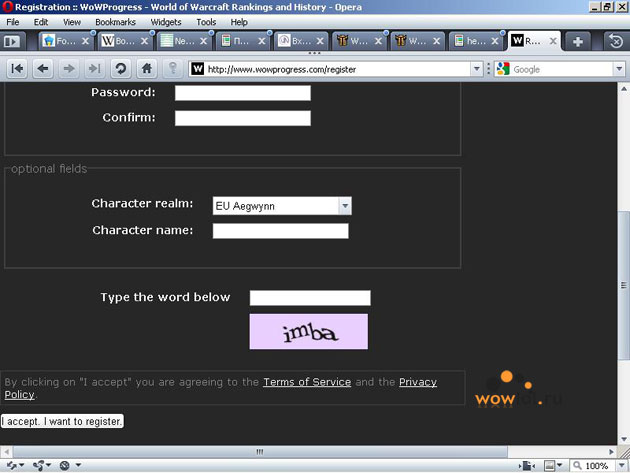Click 'I accept. I want to register.' button
This screenshot has height=473, width=630.
pos(62,421)
